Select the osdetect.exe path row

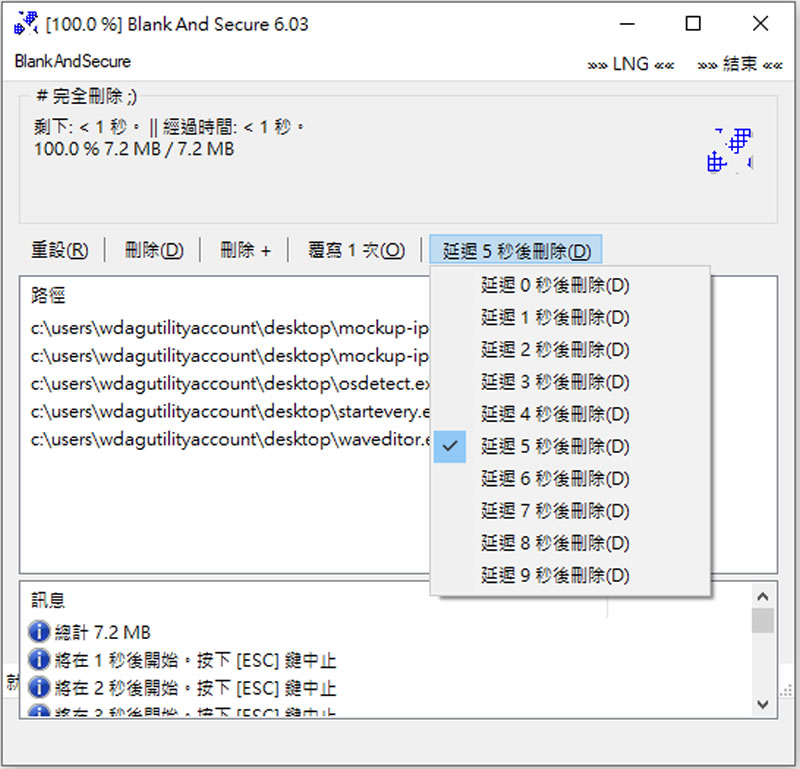230,384
